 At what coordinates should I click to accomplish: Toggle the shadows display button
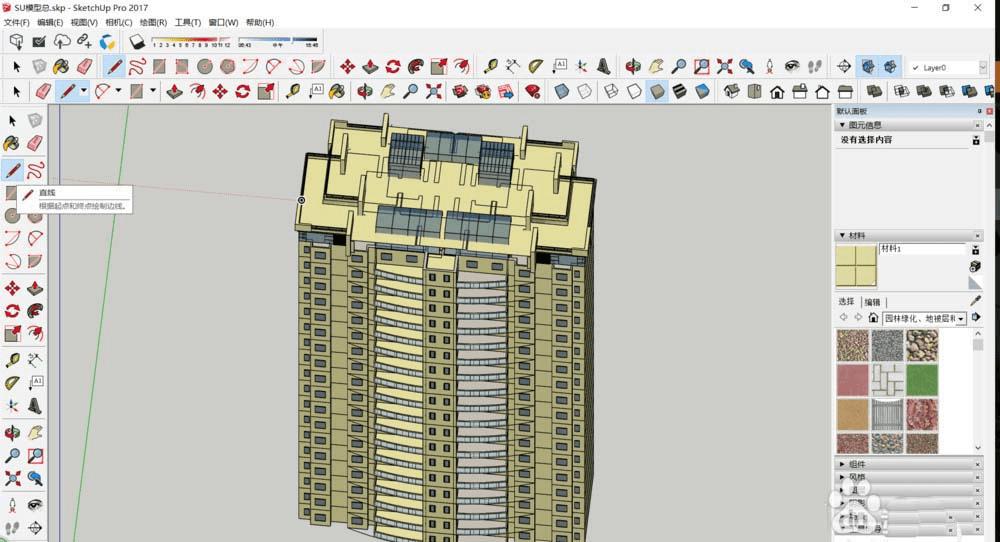tap(137, 42)
